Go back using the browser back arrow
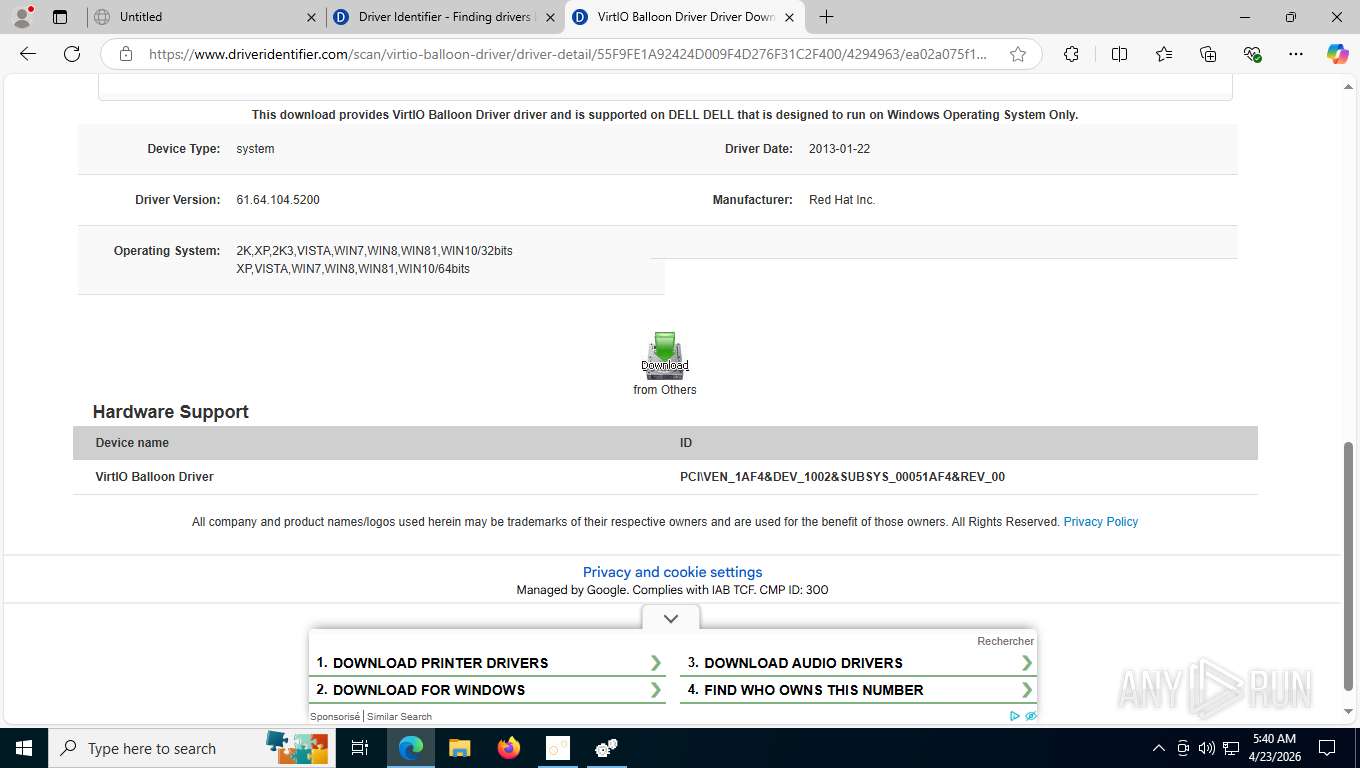The height and width of the screenshot is (768, 1360). coord(28,54)
